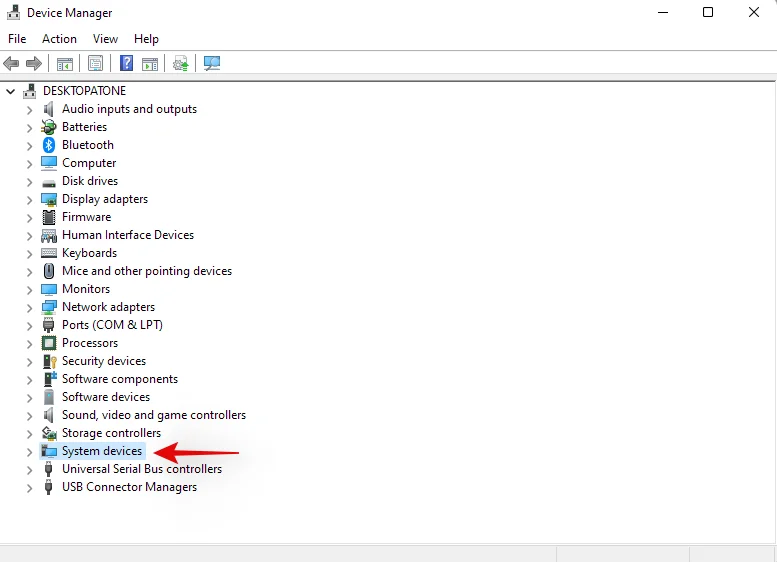Expand the System devices chevron

coord(29,451)
